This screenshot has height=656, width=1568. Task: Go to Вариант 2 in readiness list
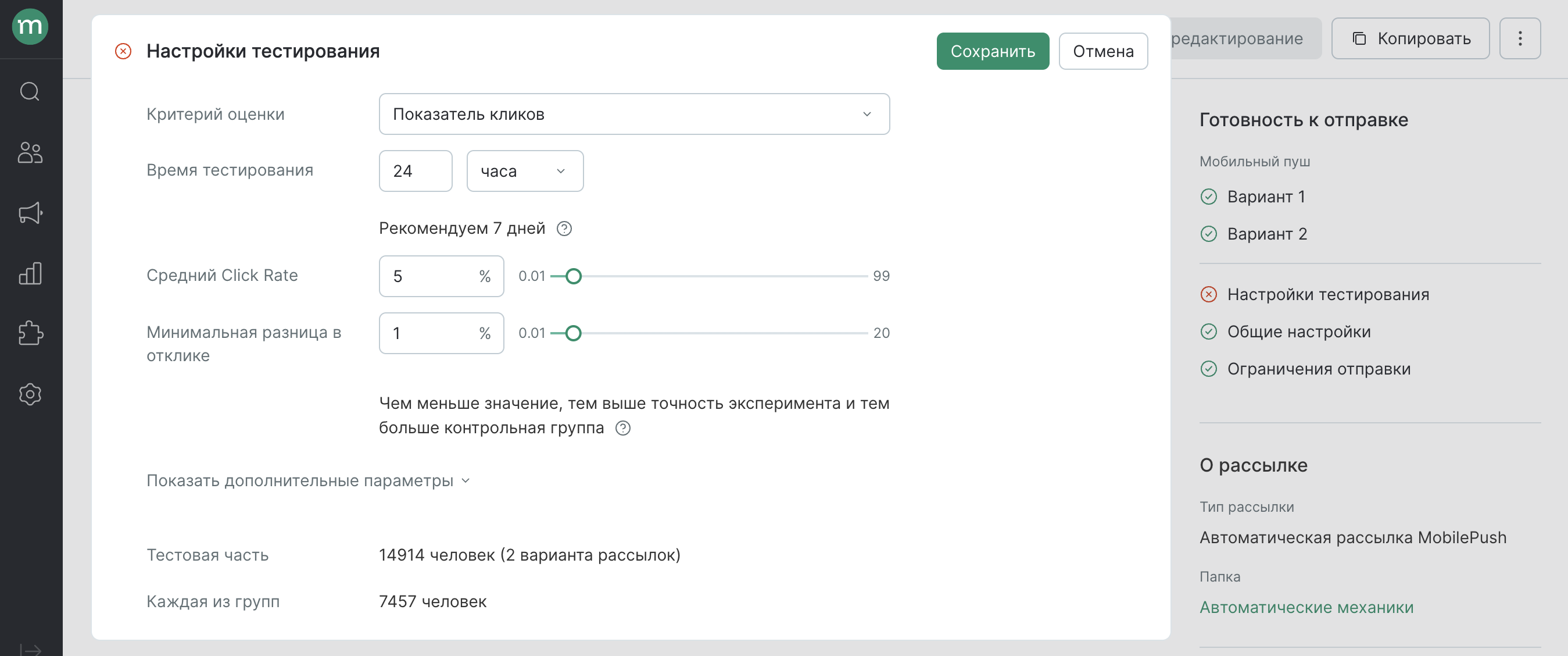(x=1268, y=234)
